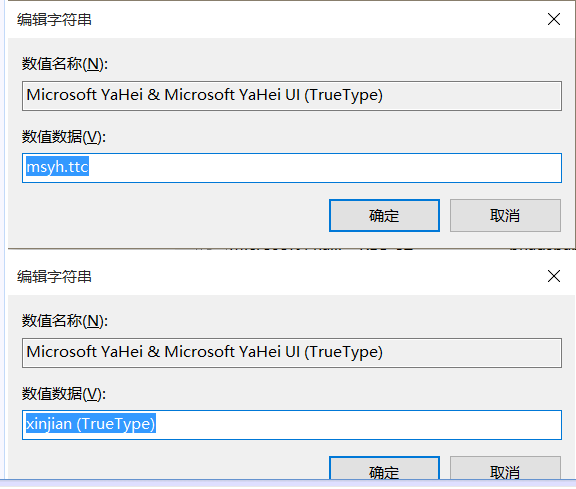Close the lower Edit String dialog
Screen dimensions: 576x489
pyautogui.click(x=554, y=276)
